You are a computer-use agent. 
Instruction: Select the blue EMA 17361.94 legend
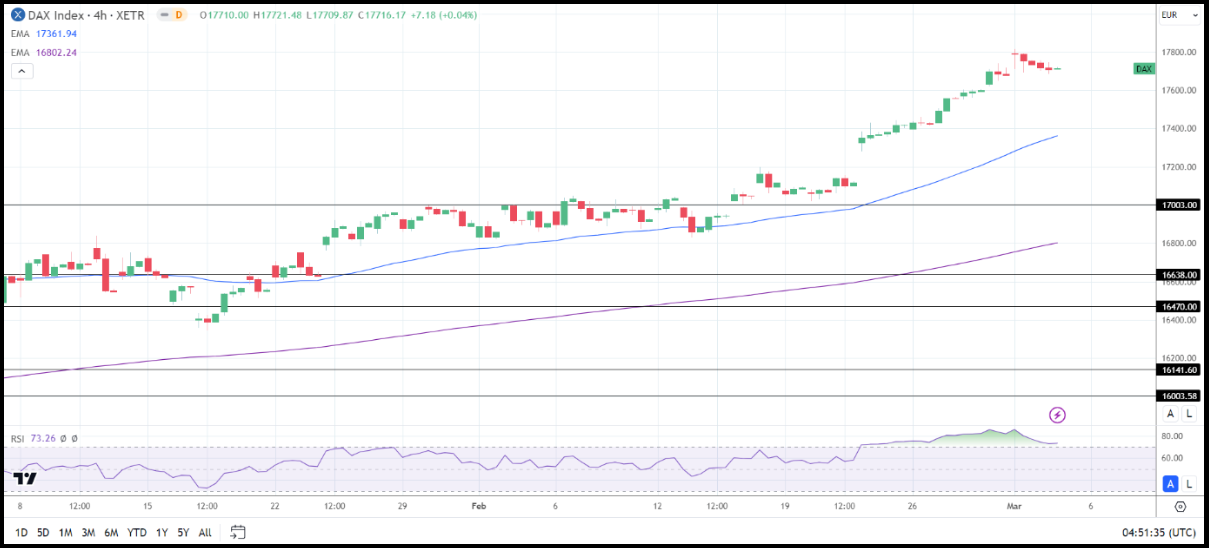coord(44,34)
